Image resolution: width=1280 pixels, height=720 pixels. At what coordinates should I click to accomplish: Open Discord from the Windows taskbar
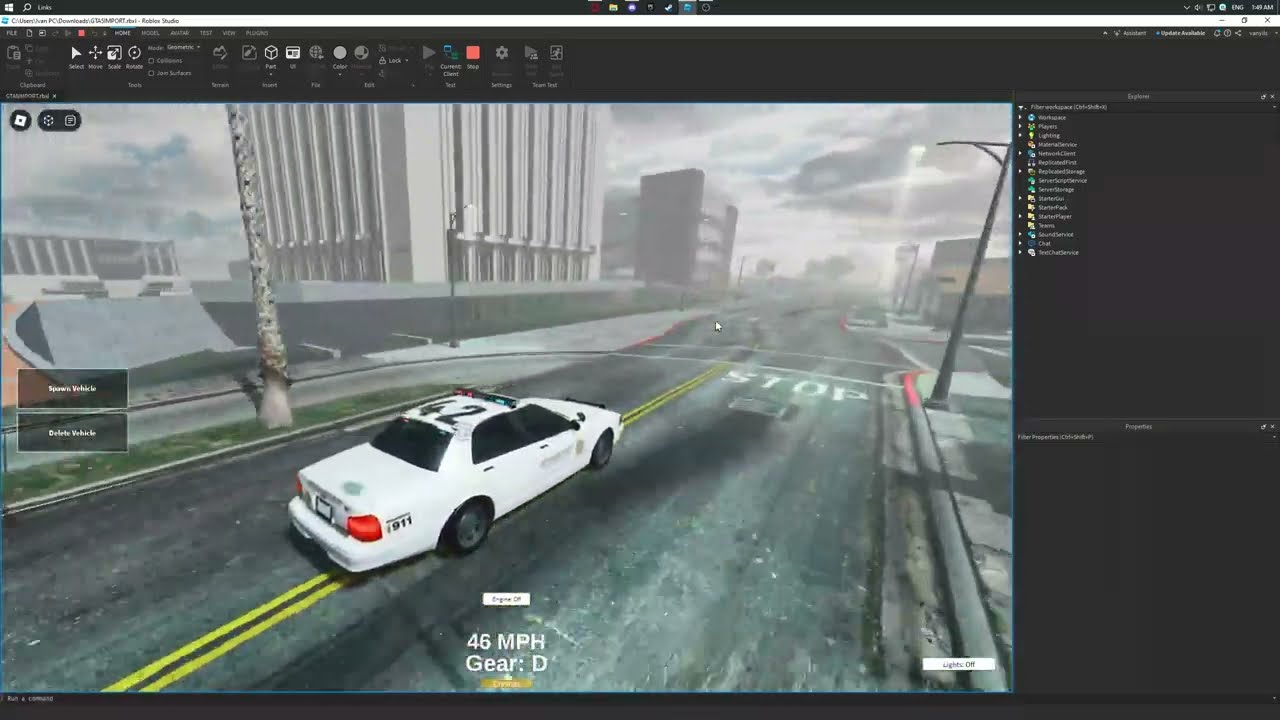[632, 7]
